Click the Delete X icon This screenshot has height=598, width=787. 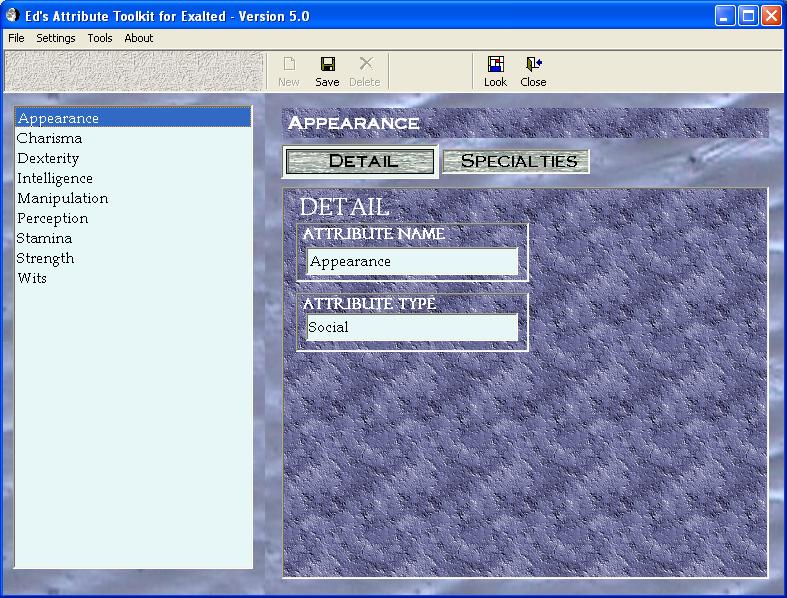point(366,64)
